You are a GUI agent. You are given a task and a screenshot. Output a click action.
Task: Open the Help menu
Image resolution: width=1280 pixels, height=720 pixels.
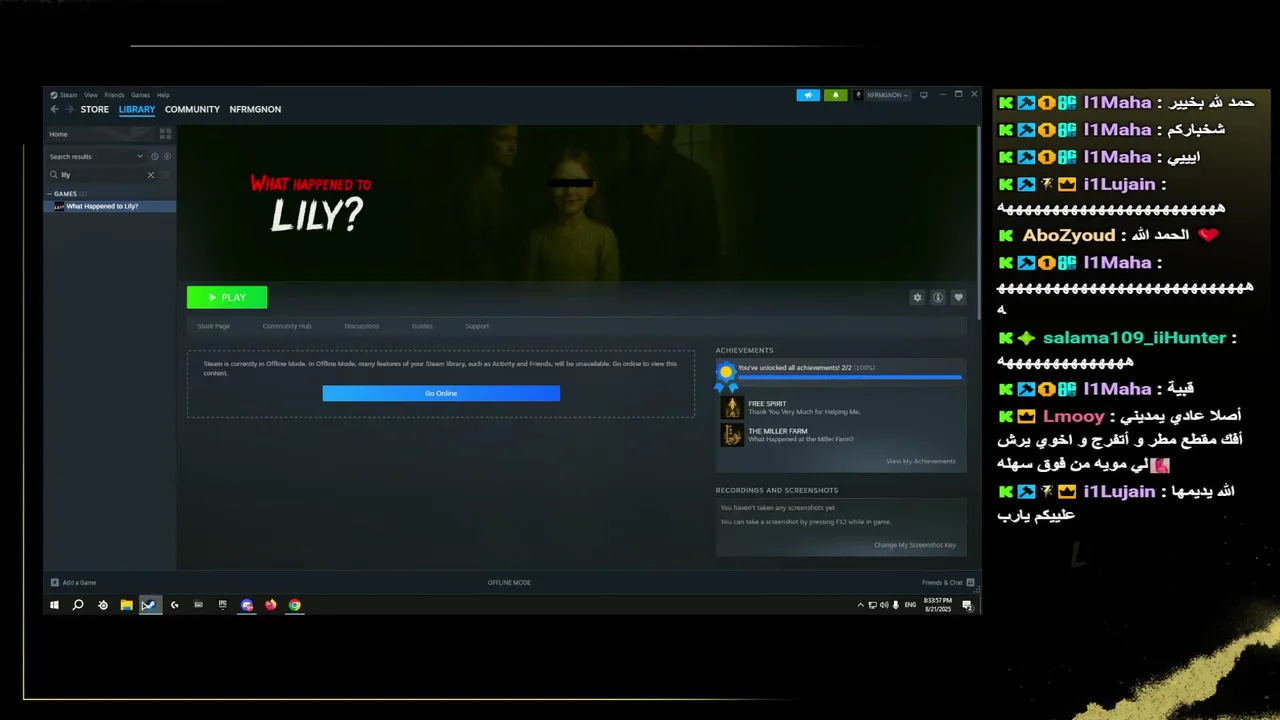click(x=163, y=95)
